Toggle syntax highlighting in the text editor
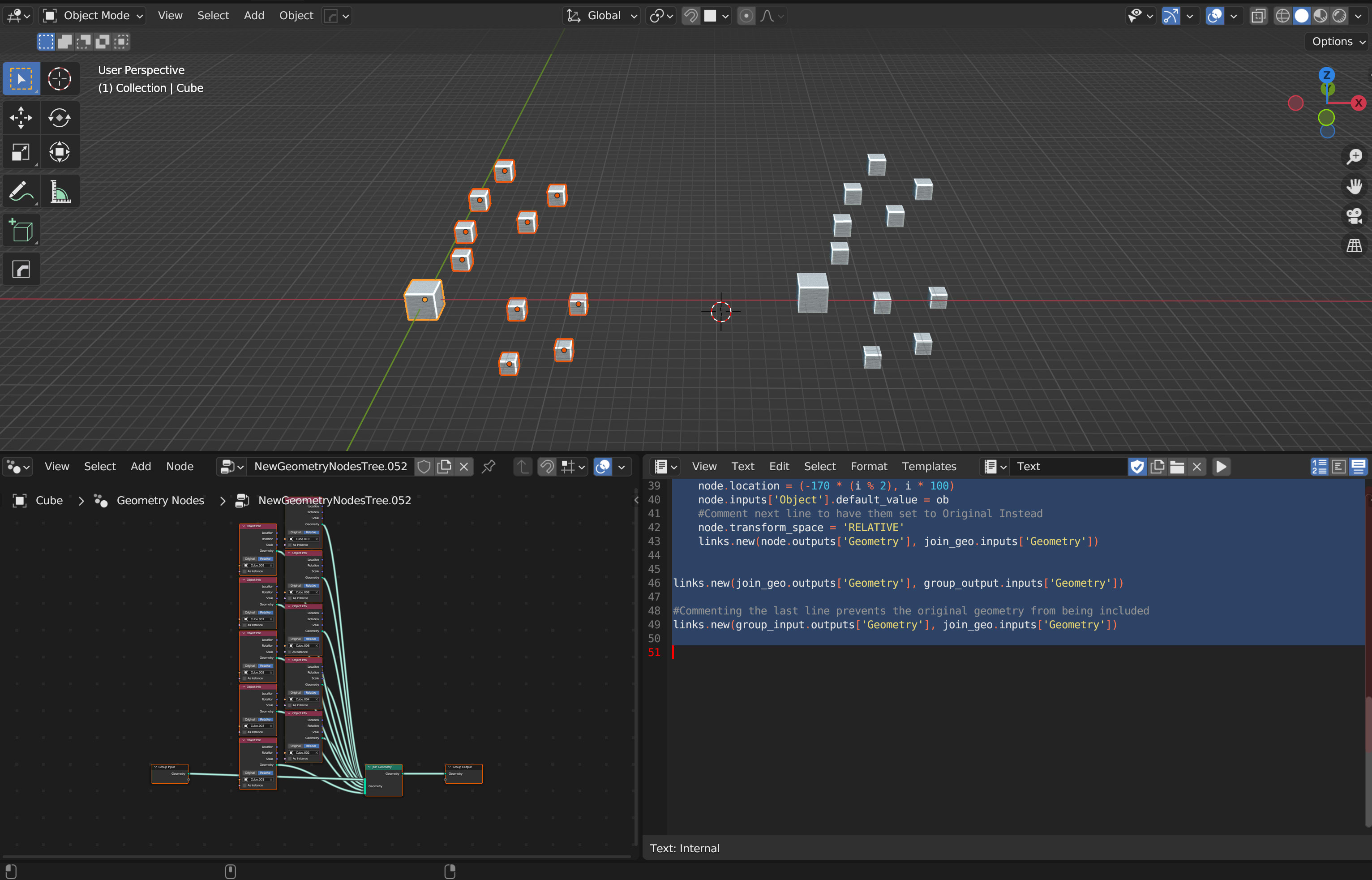1372x880 pixels. coord(1358,467)
